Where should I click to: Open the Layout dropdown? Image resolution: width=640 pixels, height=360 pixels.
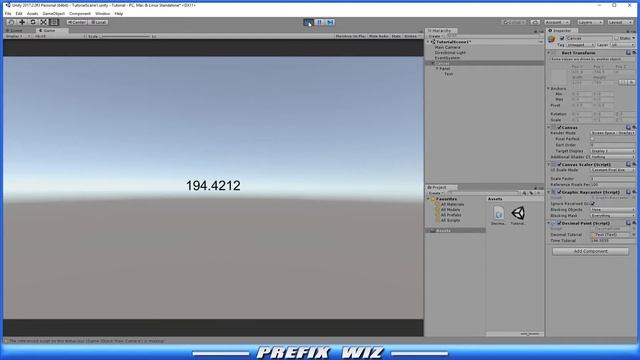(620, 22)
